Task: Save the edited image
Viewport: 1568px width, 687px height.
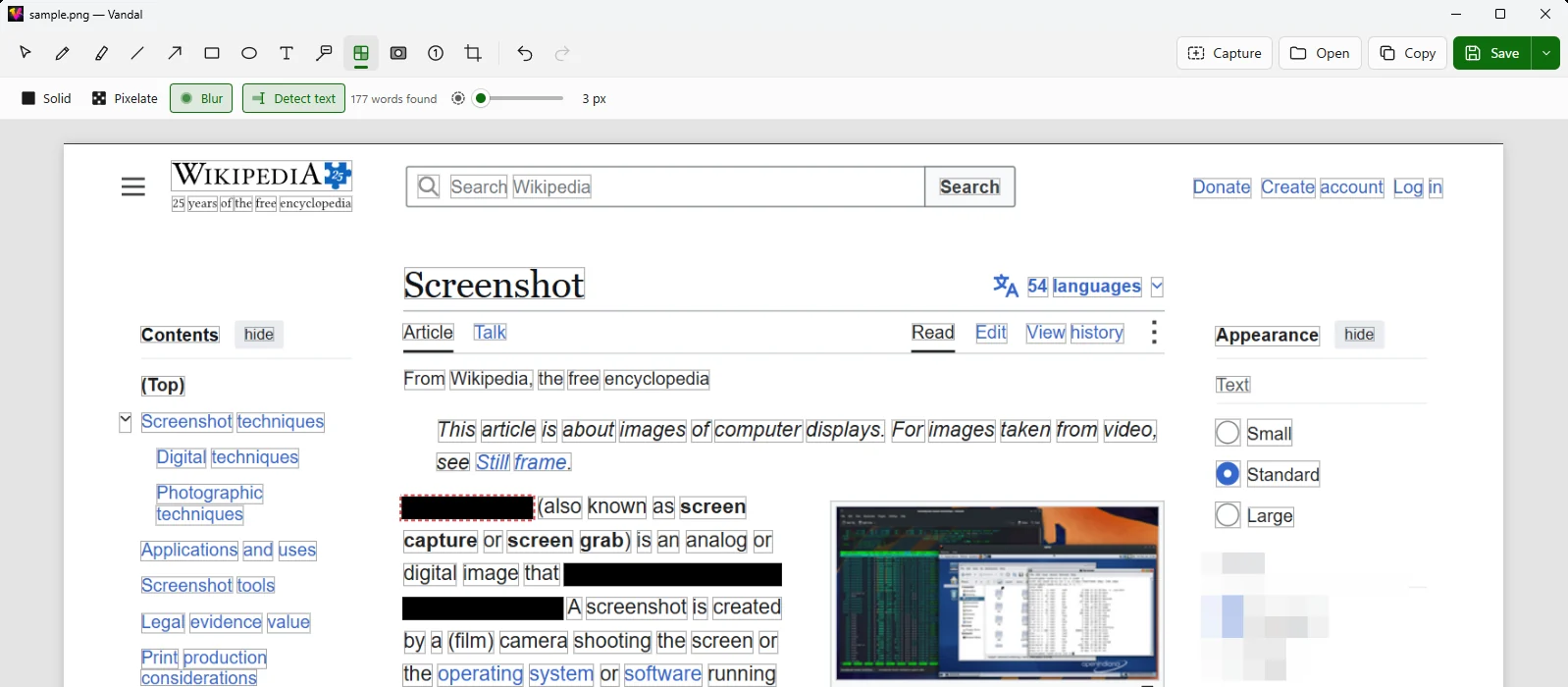Action: coord(1492,53)
